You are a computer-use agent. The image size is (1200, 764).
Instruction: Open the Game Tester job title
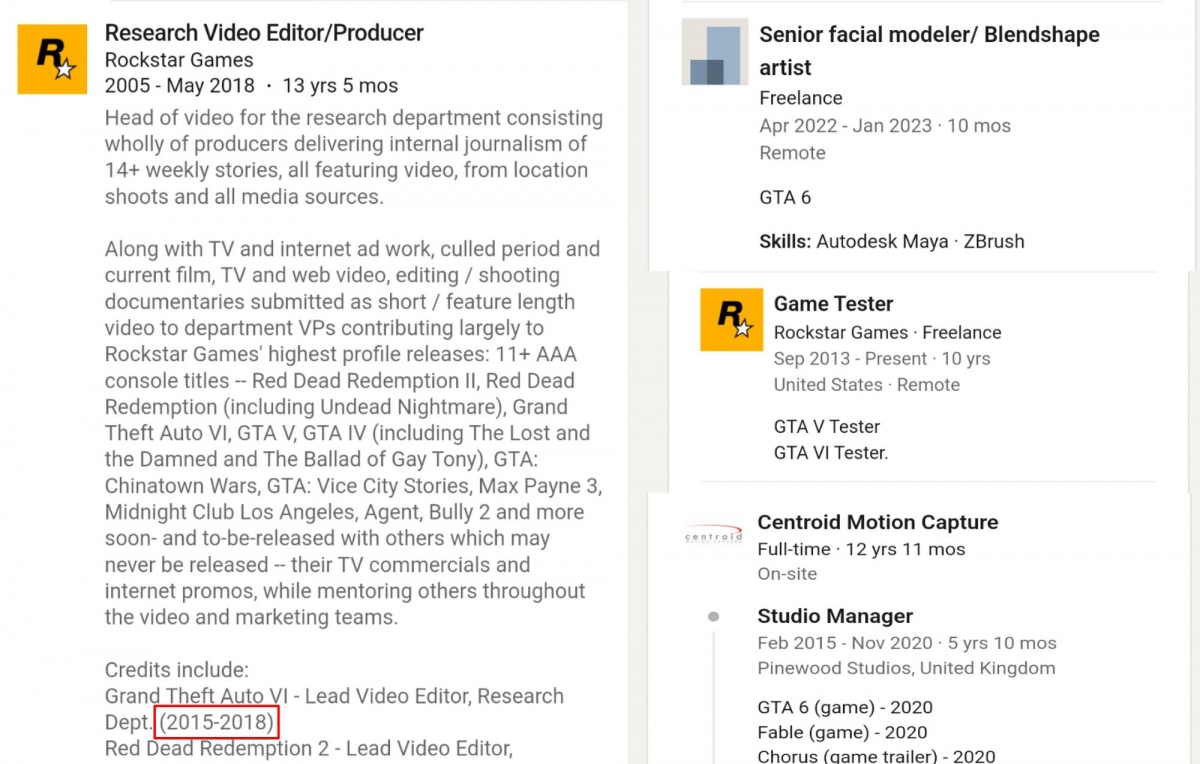coord(833,304)
